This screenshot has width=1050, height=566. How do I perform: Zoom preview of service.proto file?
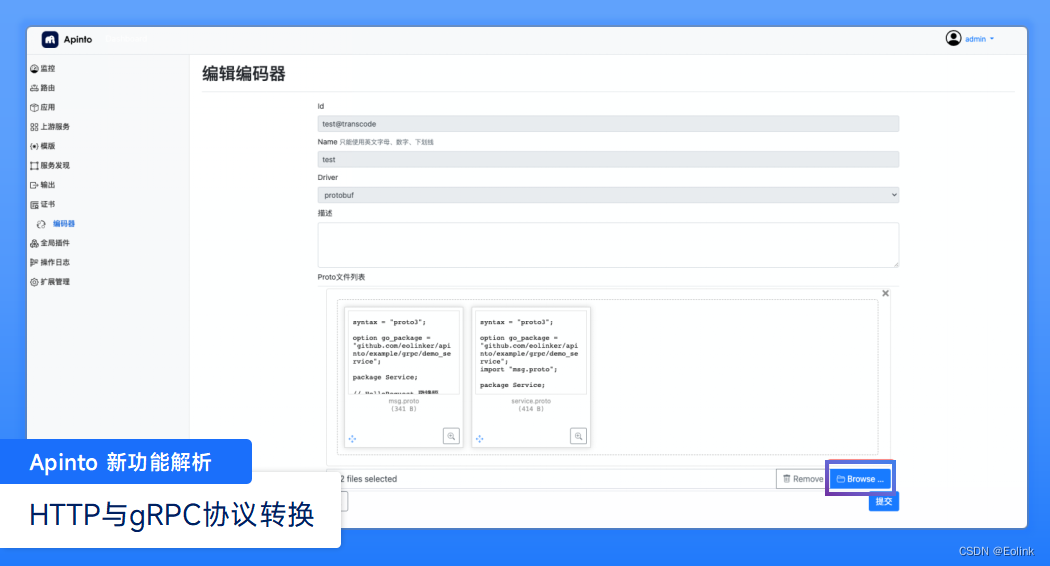[579, 436]
